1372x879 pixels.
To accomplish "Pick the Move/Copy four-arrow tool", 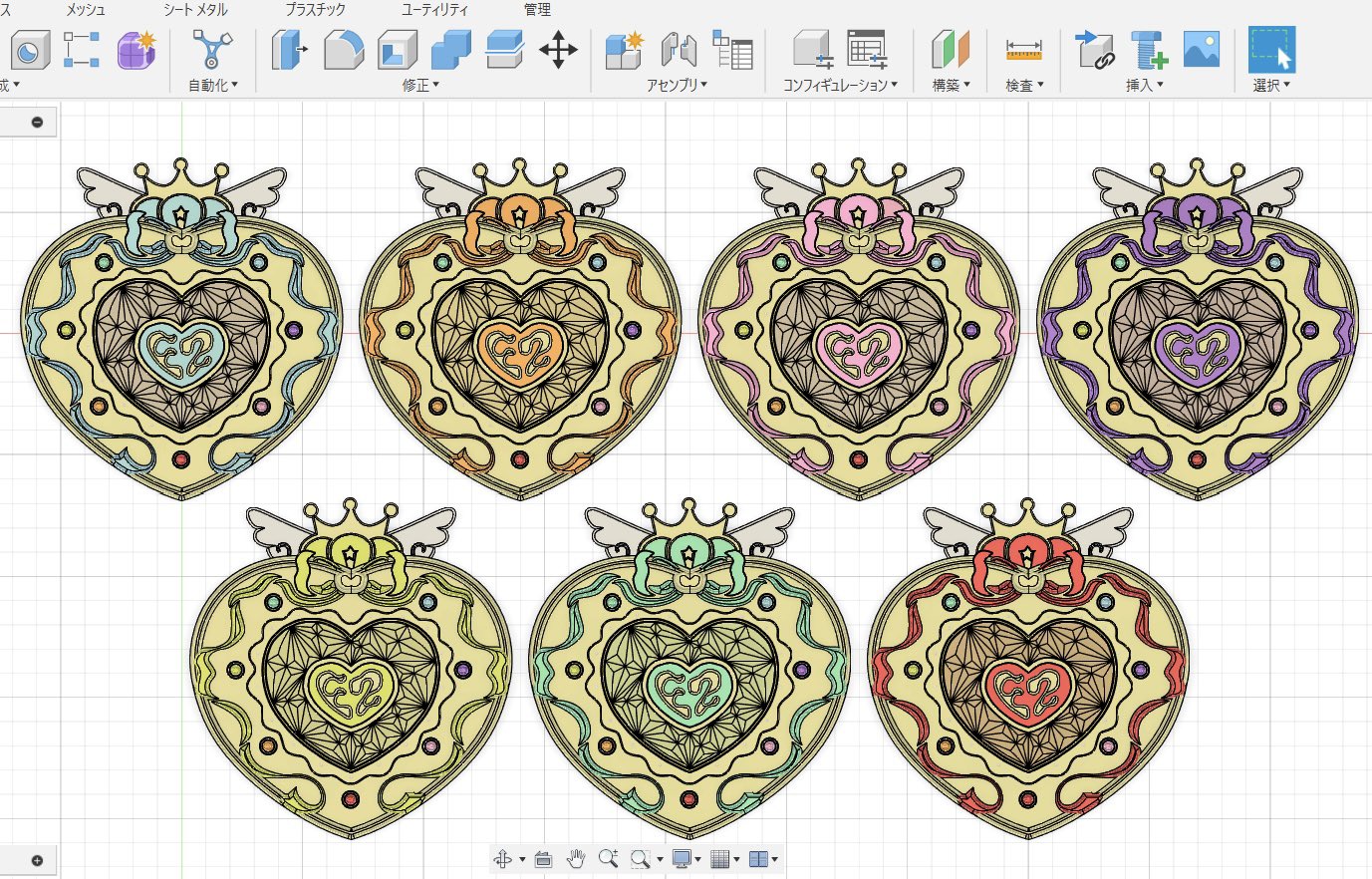I will pos(558,49).
